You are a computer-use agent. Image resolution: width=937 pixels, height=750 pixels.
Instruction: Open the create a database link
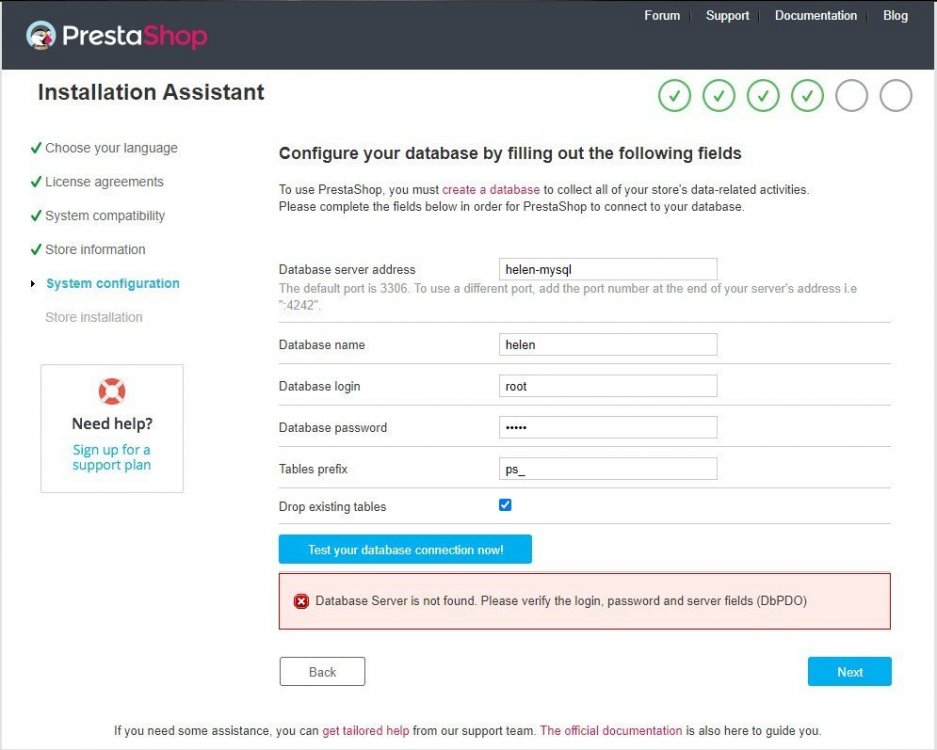click(x=490, y=189)
